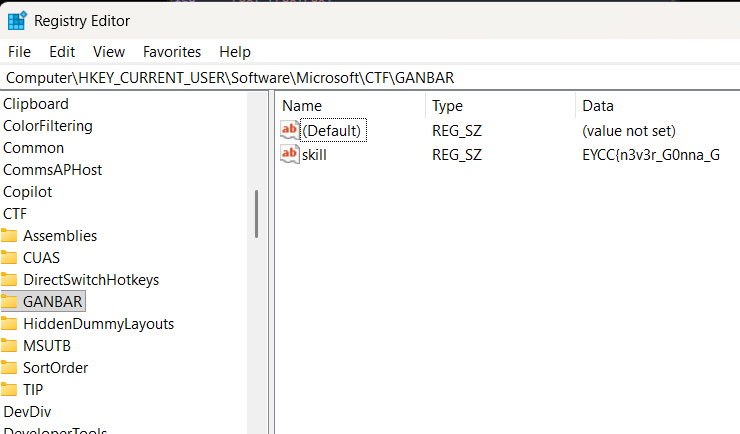This screenshot has height=434, width=740.
Task: Select the DevDiv key
Action: (x=27, y=412)
